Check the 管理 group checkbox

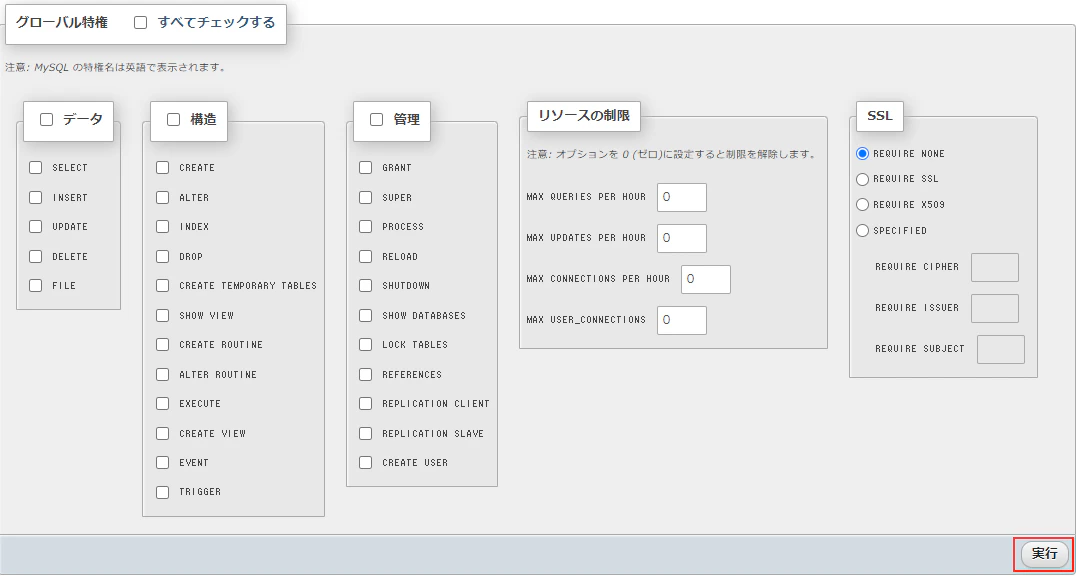coord(377,119)
